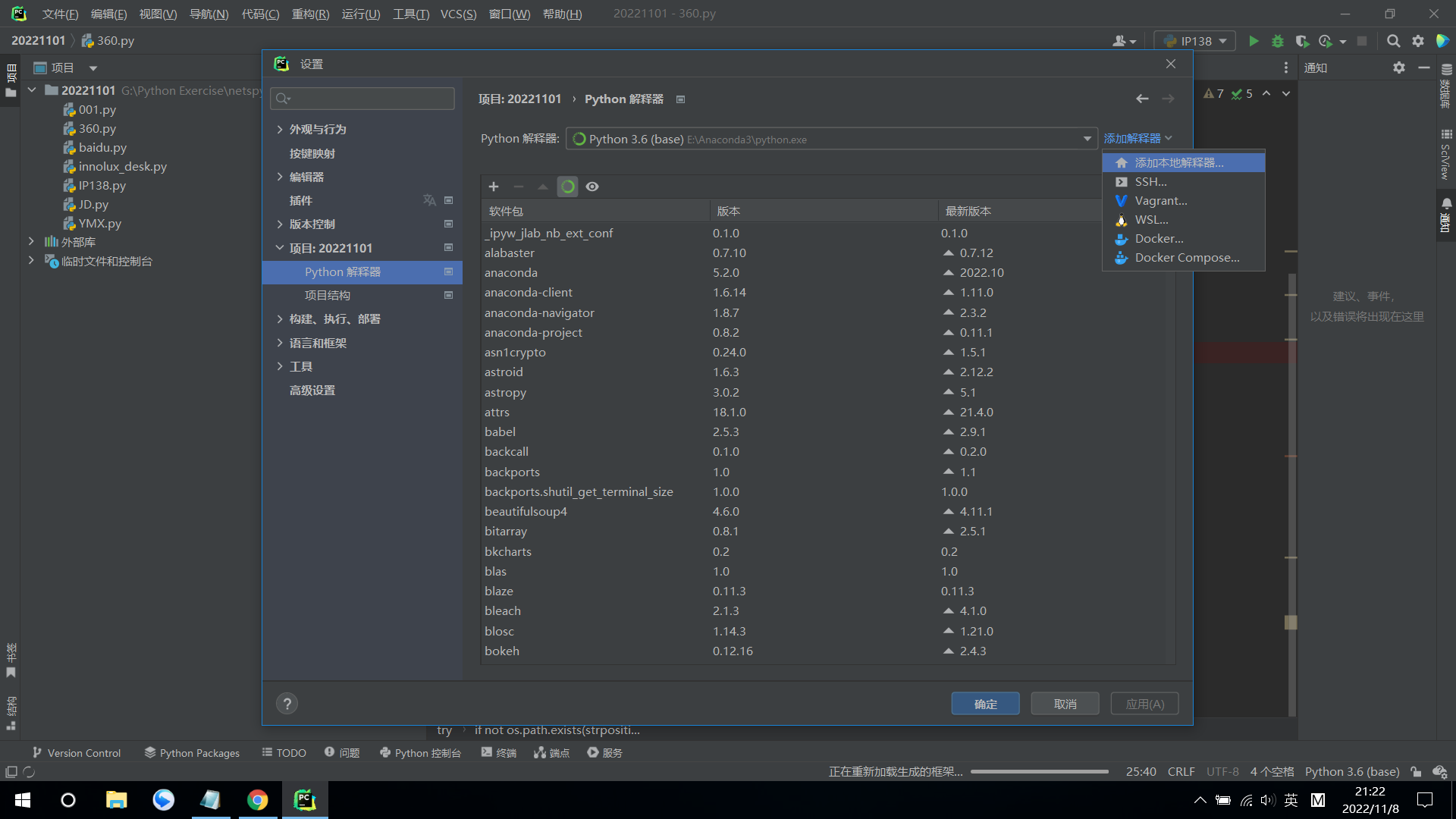Screen dimensions: 1456x819
Task: Click the Conda package manager toggle icon
Action: coord(567,187)
